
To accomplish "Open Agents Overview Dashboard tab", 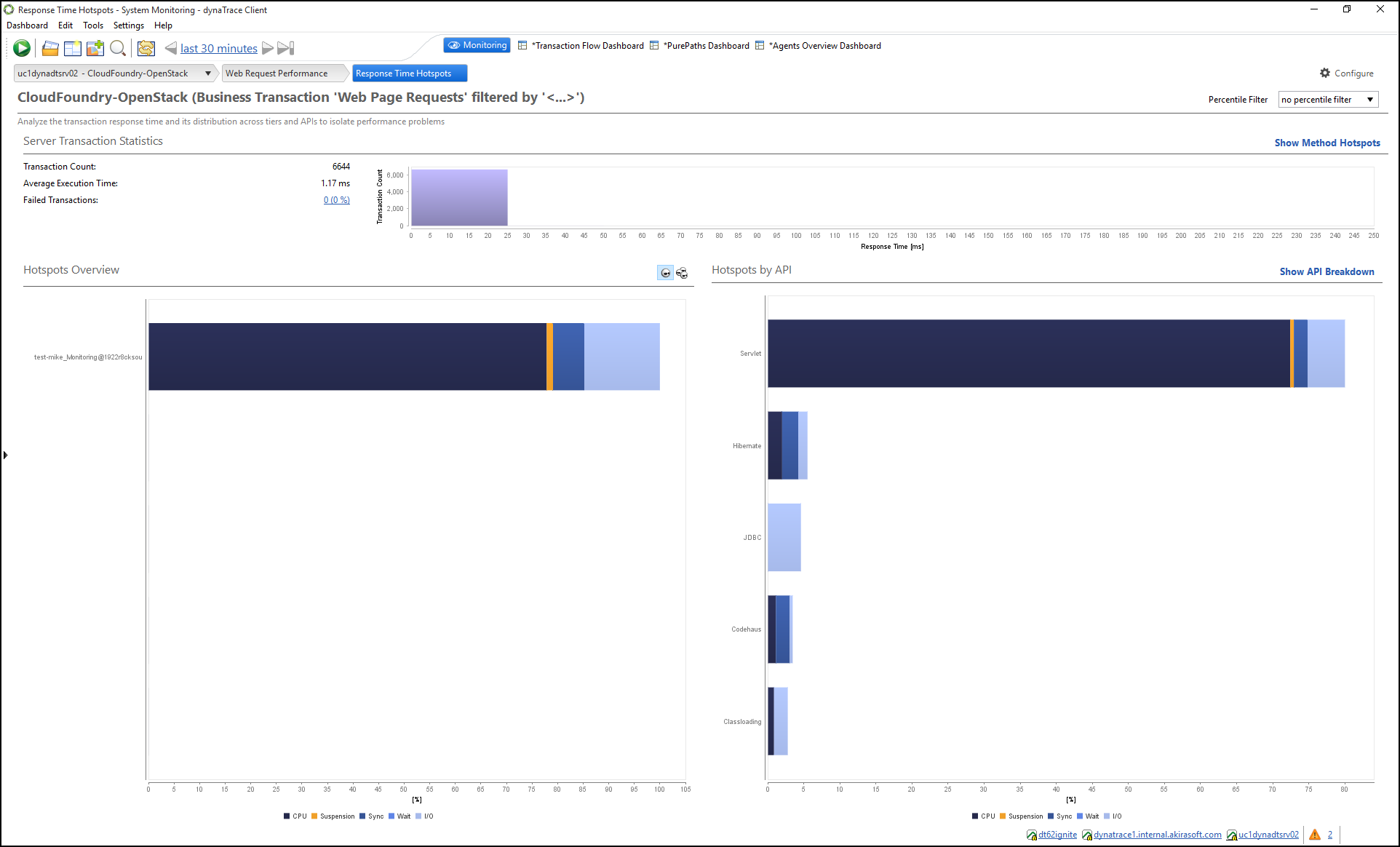I will tap(818, 45).
